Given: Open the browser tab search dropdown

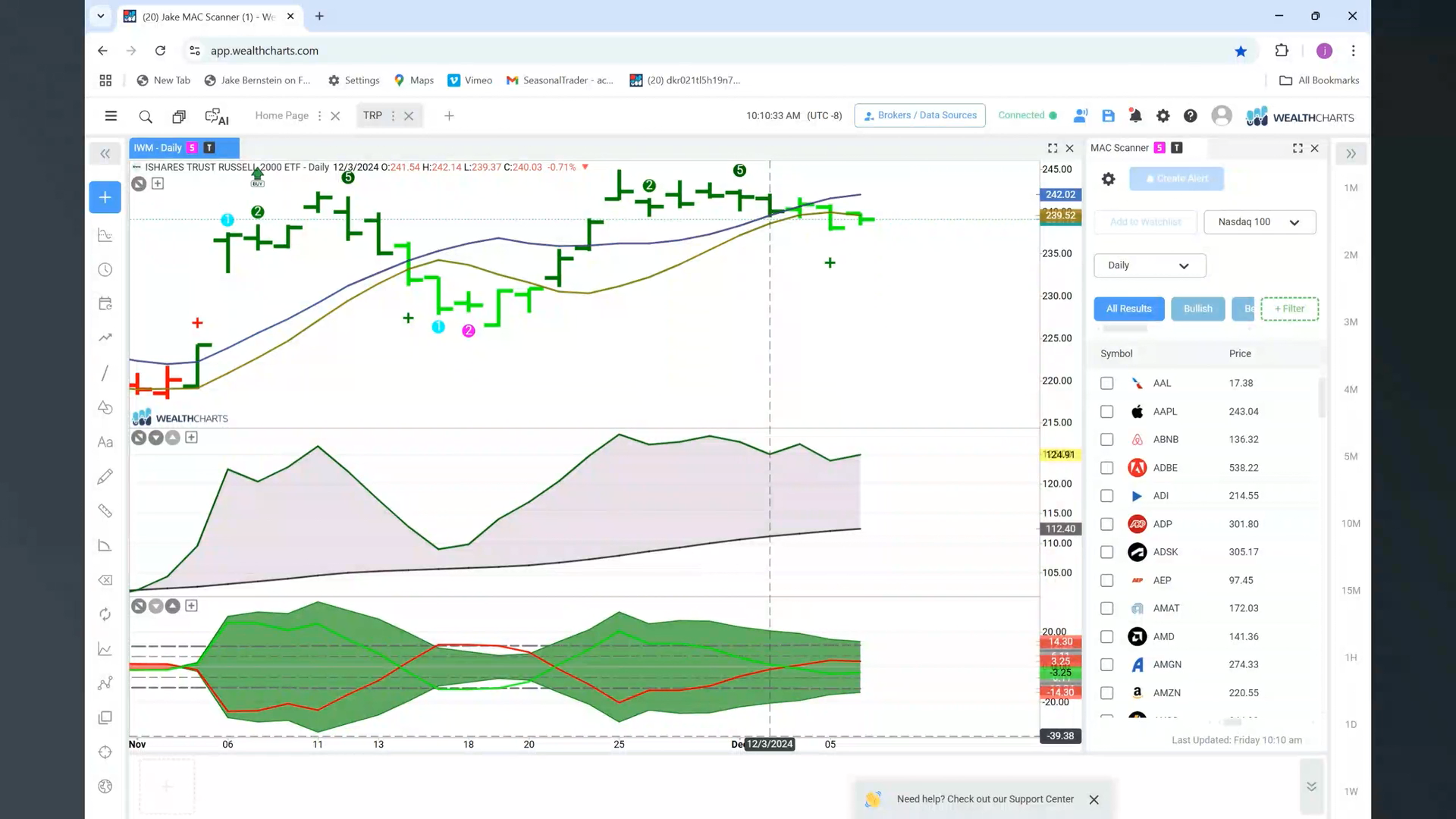Looking at the screenshot, I should click(100, 16).
